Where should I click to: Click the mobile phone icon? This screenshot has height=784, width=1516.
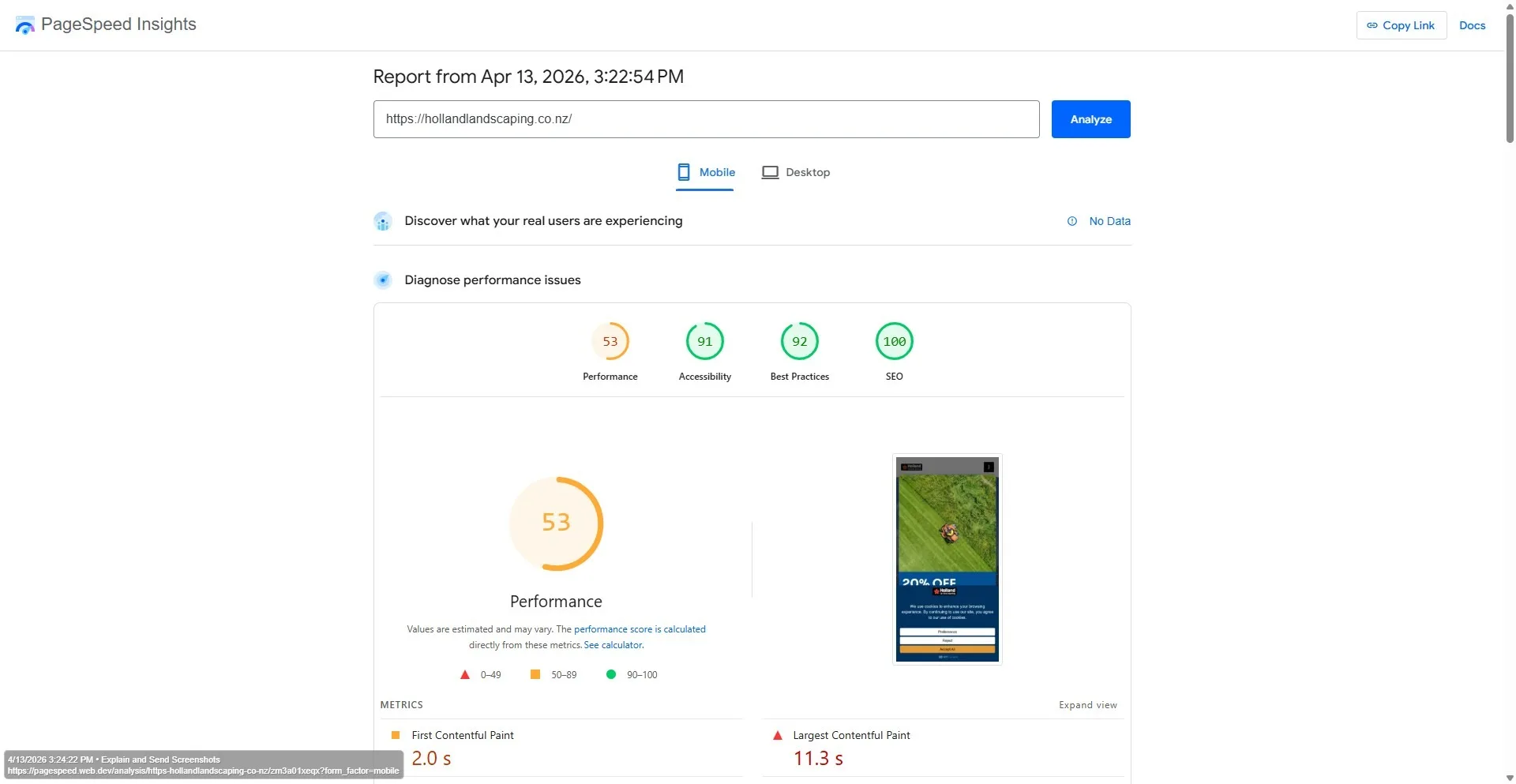[684, 172]
